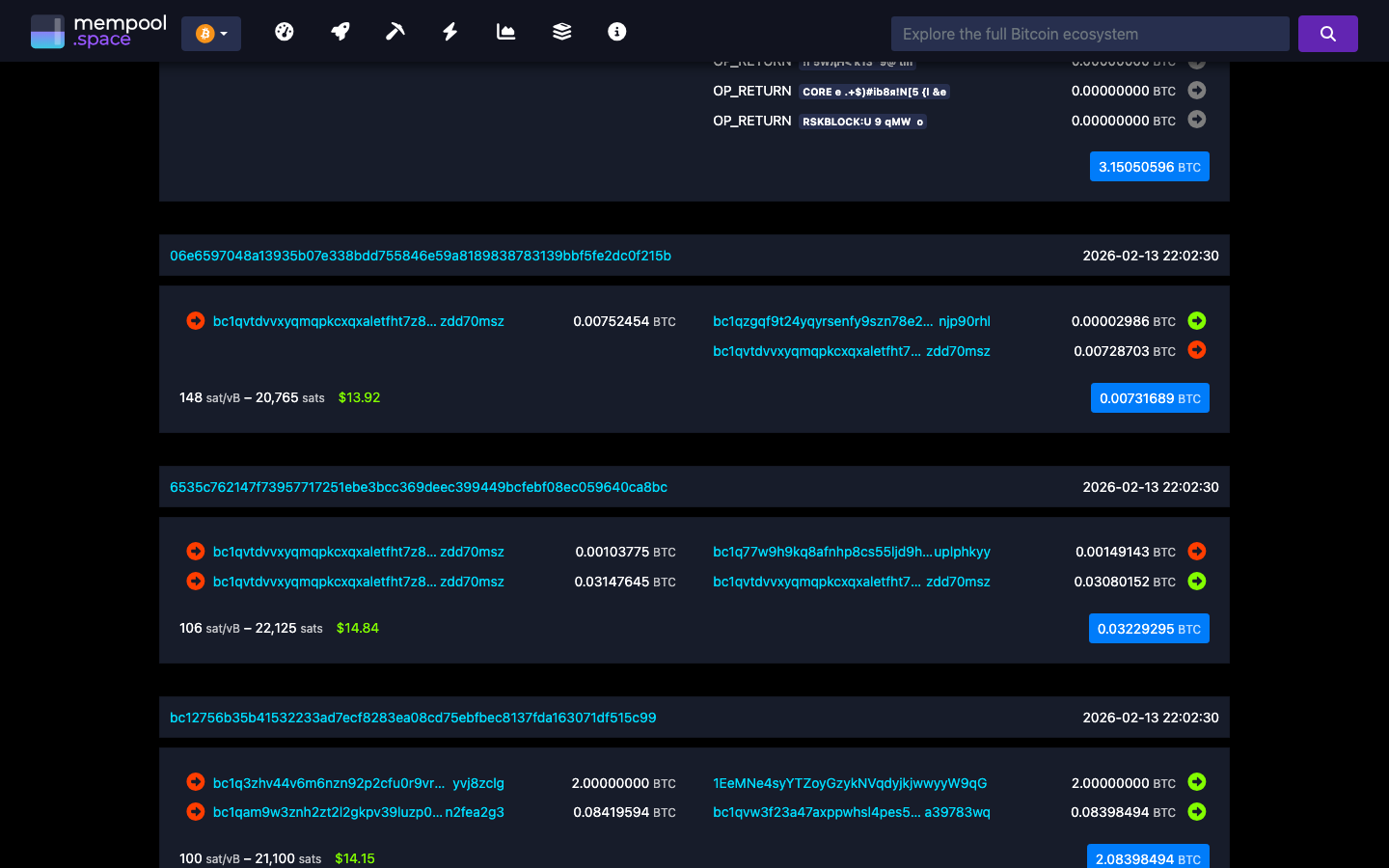1389x868 pixels.
Task: Open the Lightning network lightning bolt icon
Action: coord(449,31)
